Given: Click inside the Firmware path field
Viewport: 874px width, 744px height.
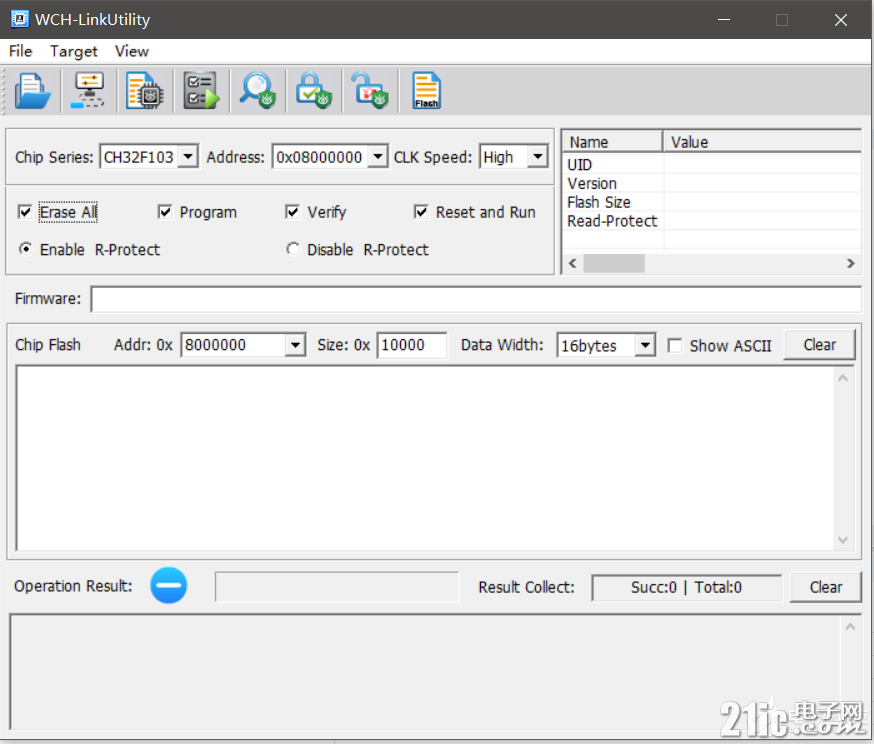Looking at the screenshot, I should (476, 299).
